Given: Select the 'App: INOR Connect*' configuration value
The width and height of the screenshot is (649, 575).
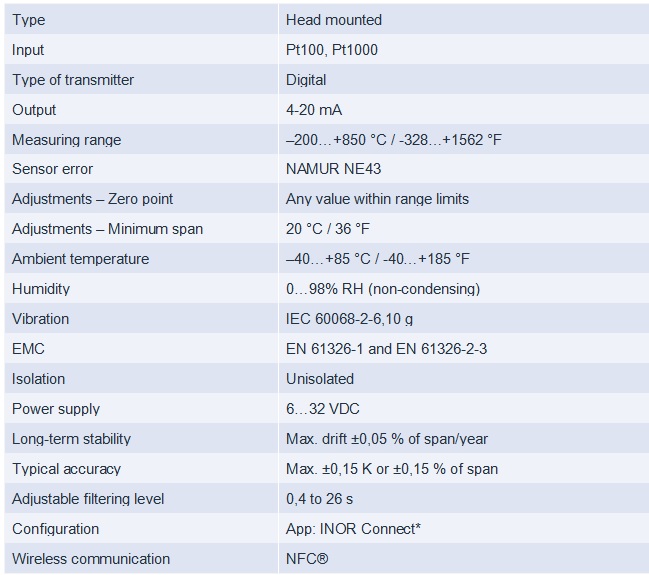Looking at the screenshot, I should 353,529.
